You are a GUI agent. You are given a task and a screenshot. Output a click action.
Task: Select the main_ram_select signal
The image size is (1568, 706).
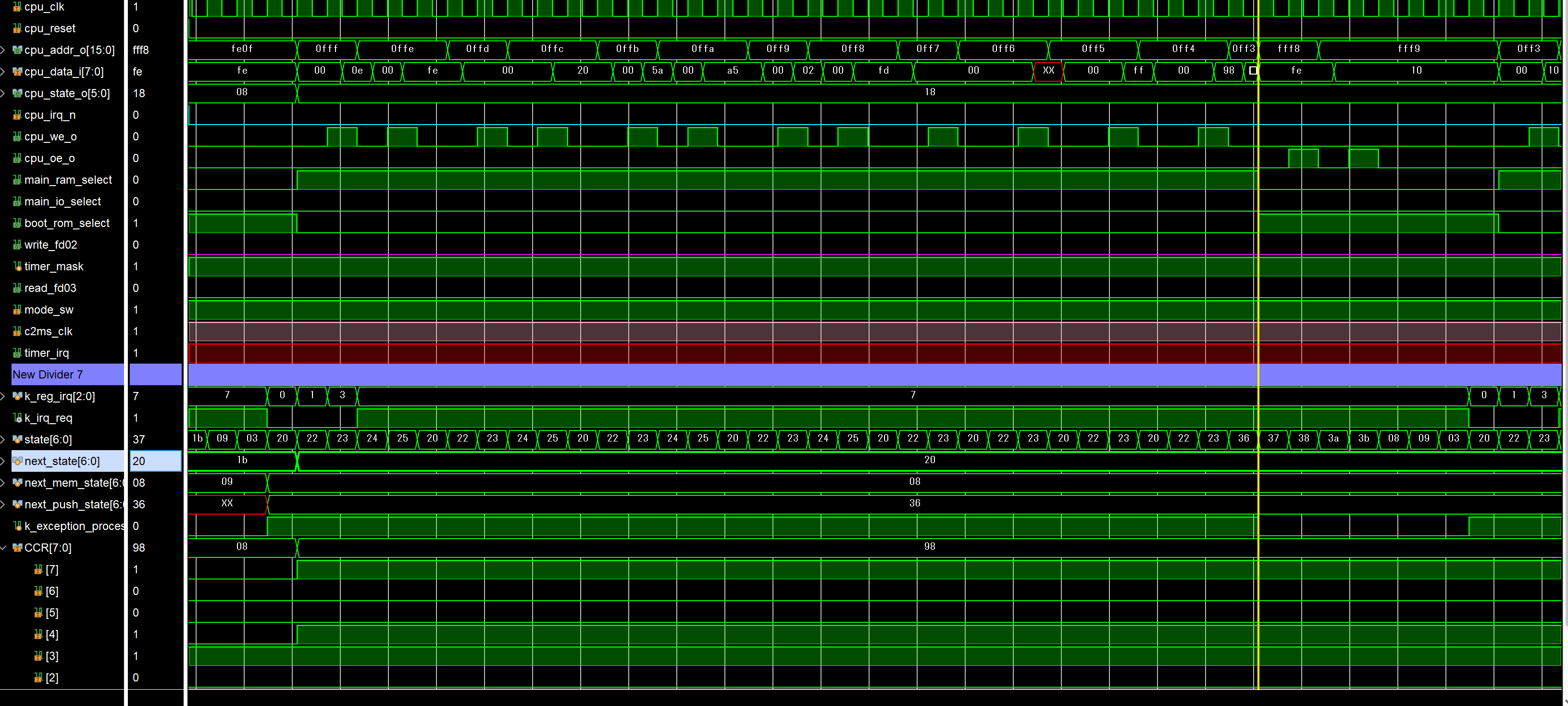tap(68, 180)
